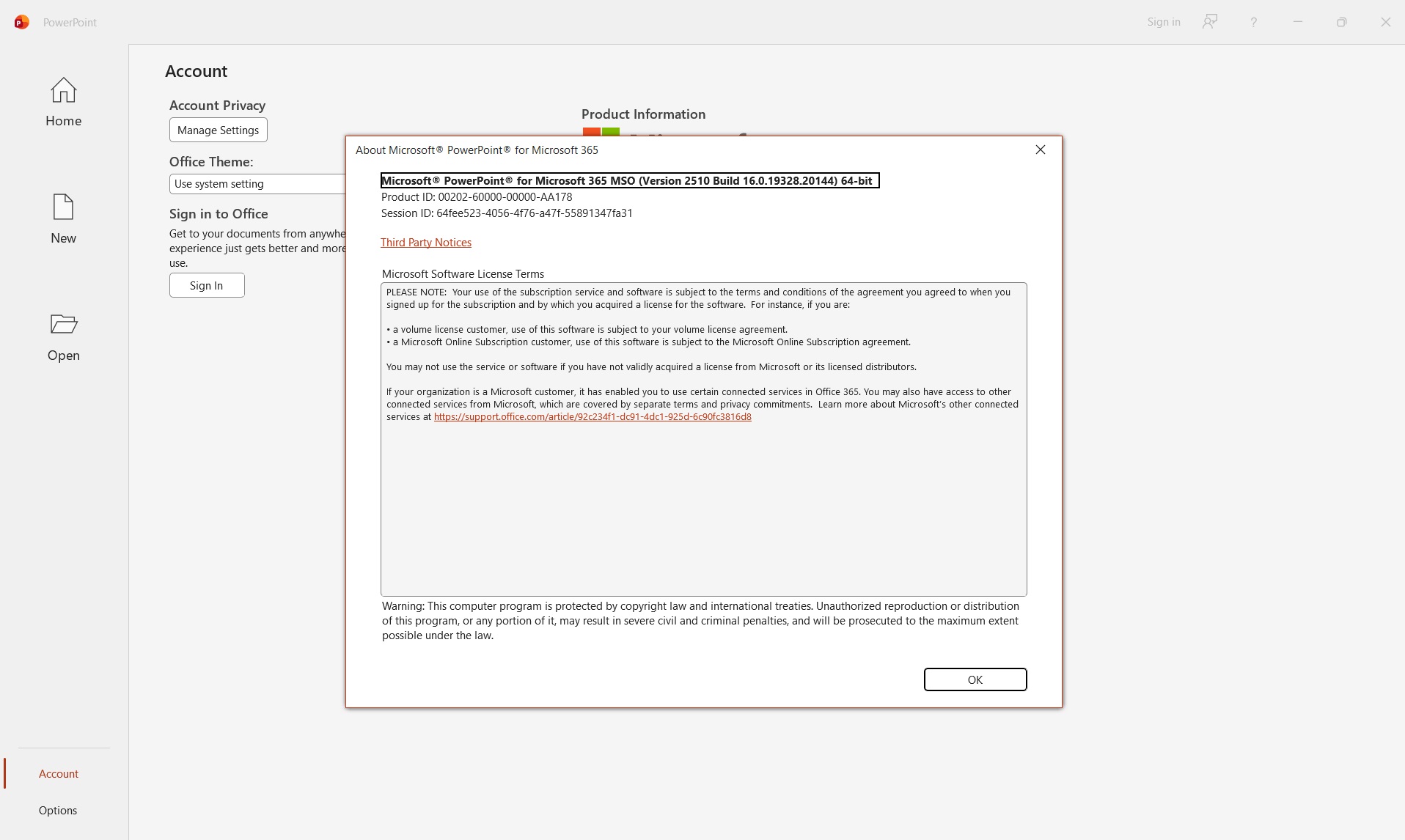
Task: Select the Account tab in sidebar
Action: point(59,774)
